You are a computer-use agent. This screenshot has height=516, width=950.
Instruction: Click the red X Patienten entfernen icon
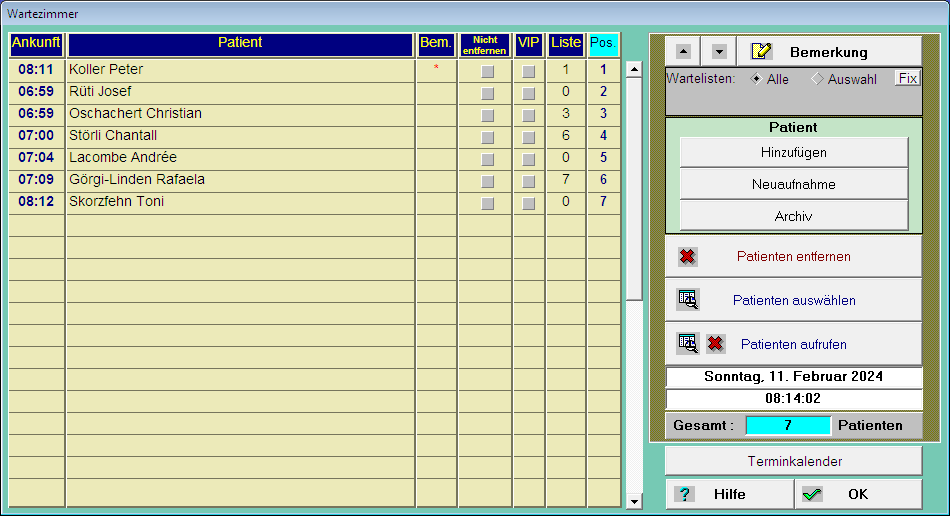point(687,257)
